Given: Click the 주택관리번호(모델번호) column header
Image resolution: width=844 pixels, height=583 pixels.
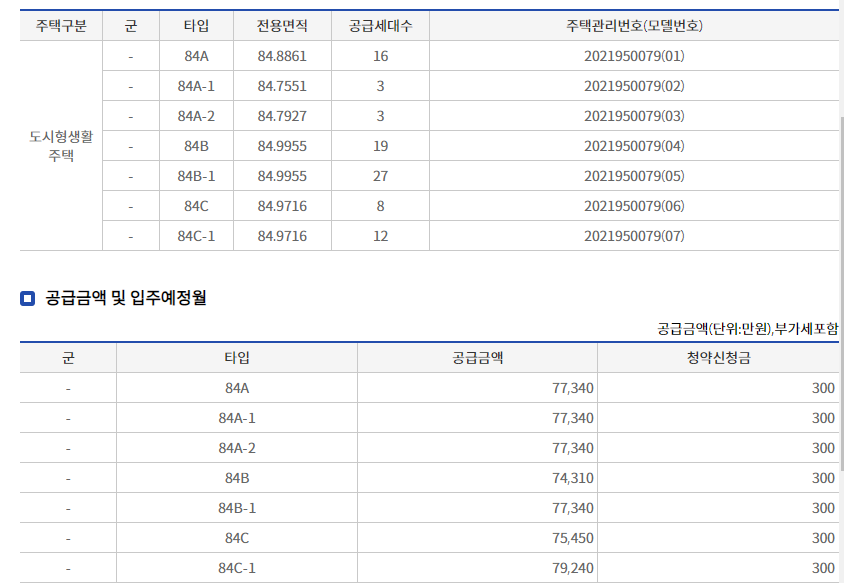Looking at the screenshot, I should tap(634, 25).
